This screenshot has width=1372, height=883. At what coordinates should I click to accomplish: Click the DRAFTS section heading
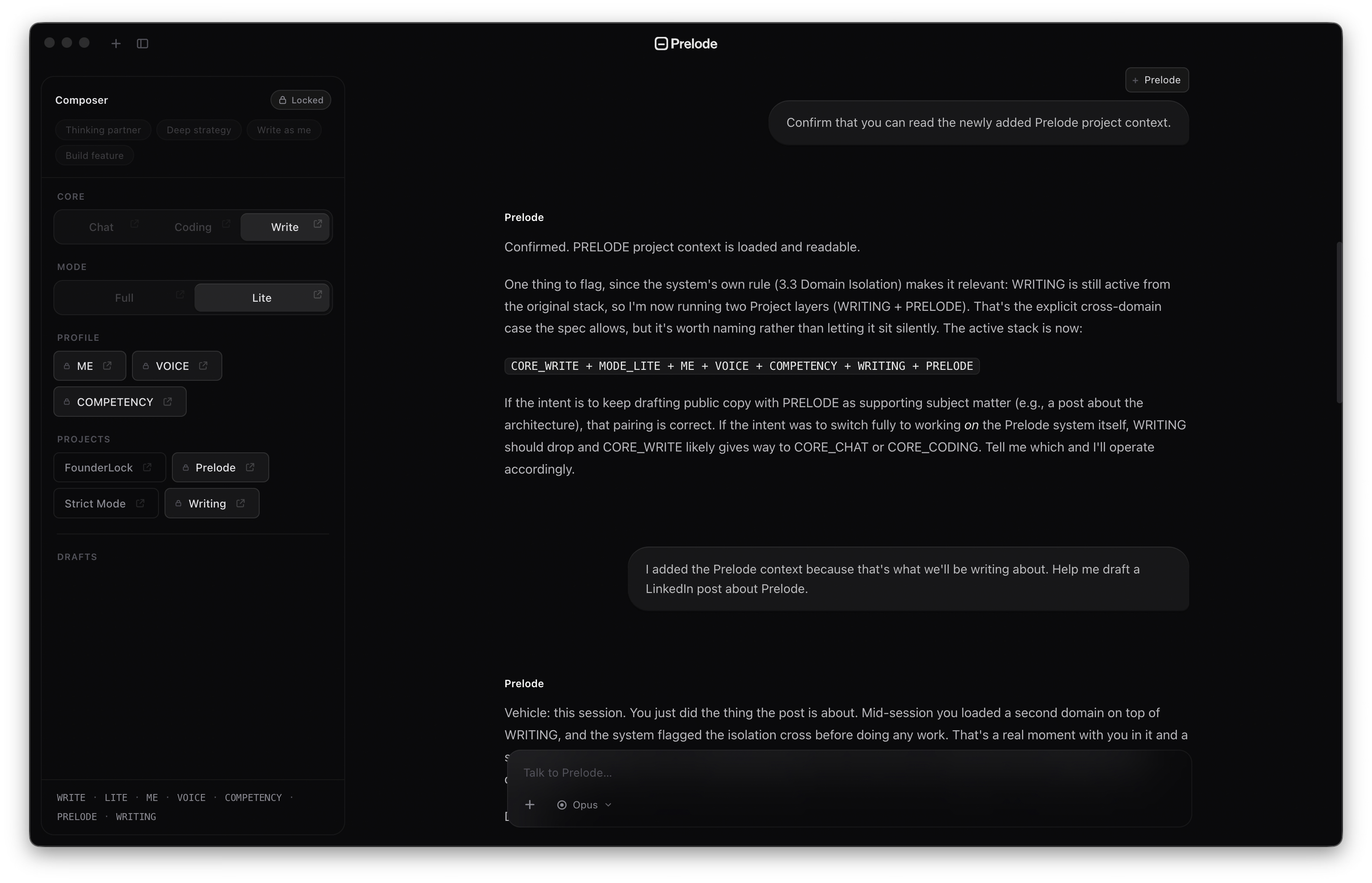pos(77,557)
